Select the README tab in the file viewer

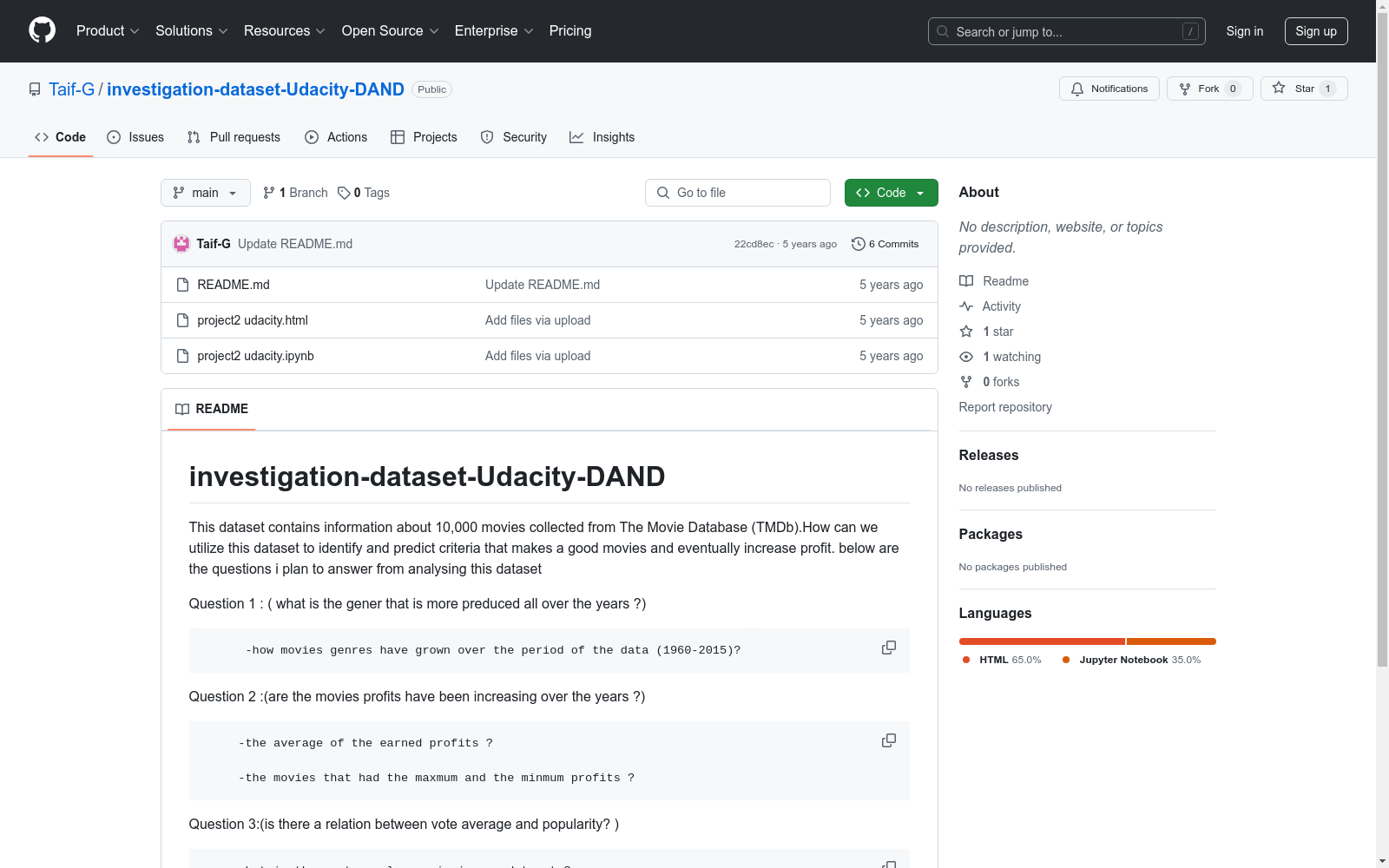(212, 409)
